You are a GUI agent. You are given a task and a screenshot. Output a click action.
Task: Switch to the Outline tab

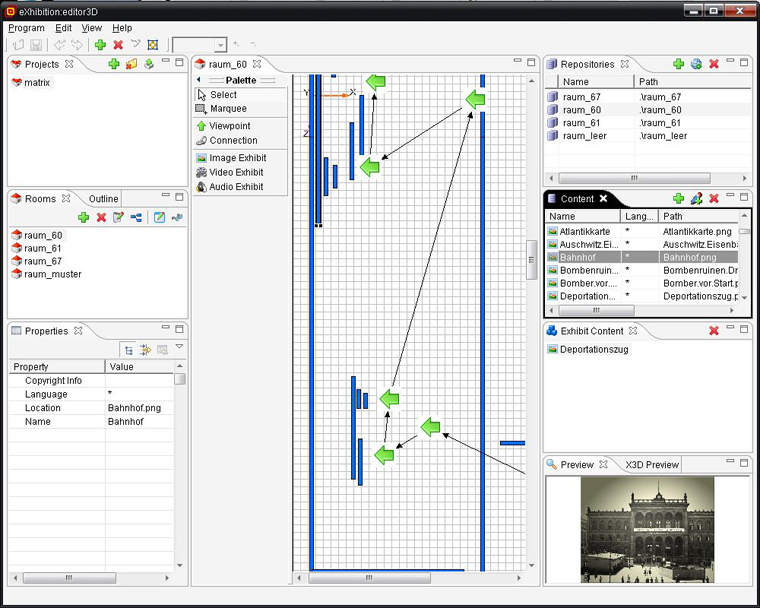pyautogui.click(x=103, y=199)
